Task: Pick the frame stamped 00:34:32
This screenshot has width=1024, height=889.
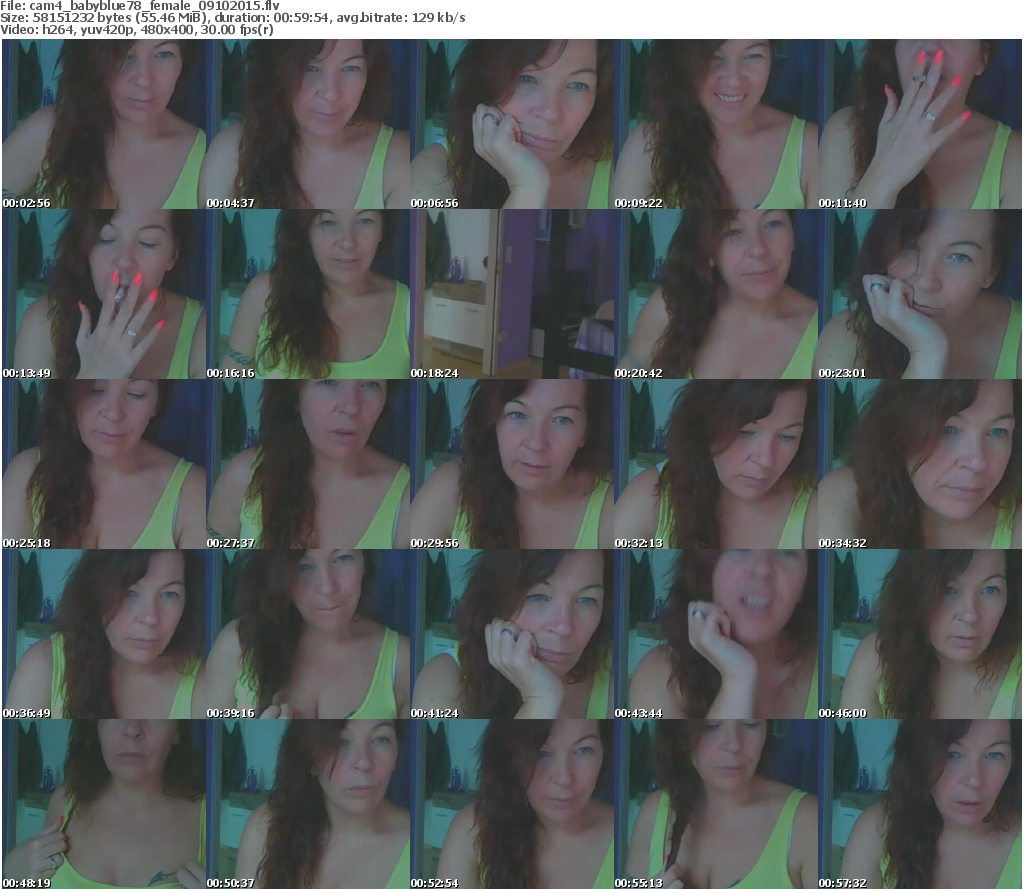Action: click(x=920, y=464)
